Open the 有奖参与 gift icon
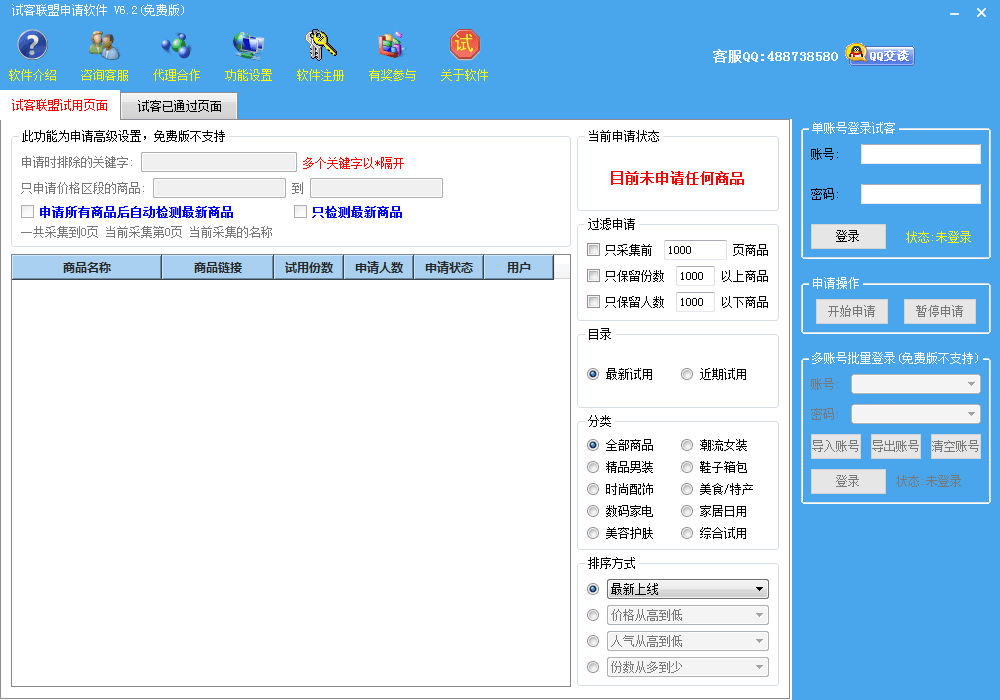Viewport: 1000px width, 700px height. pos(391,46)
